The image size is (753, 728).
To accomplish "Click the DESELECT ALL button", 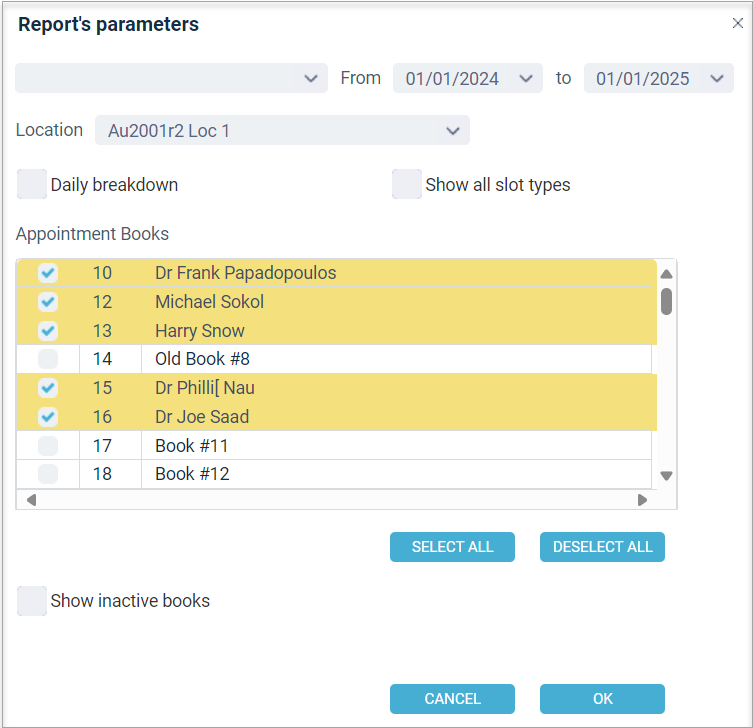I will pos(602,547).
